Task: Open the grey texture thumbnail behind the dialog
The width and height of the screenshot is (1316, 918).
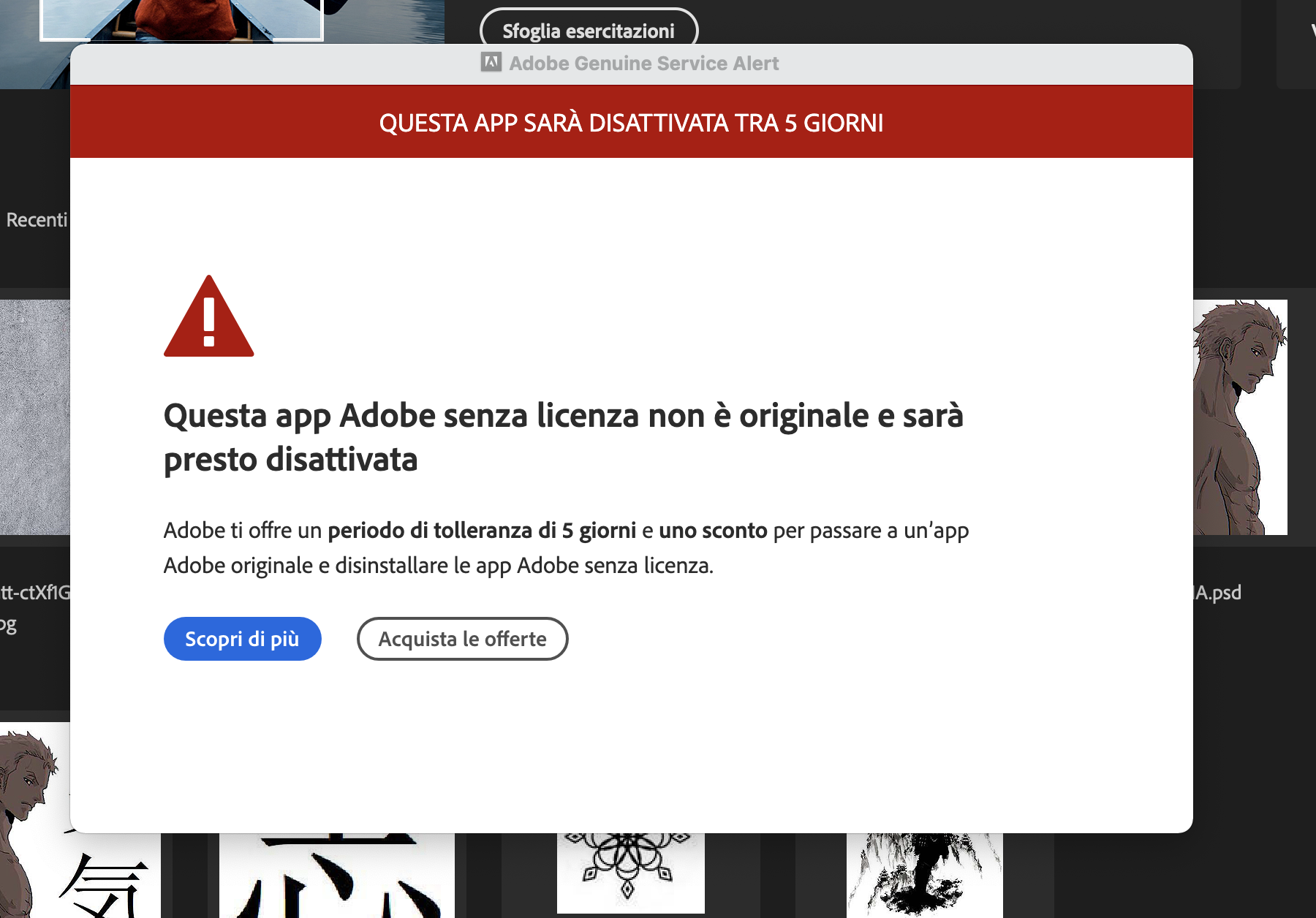Action: 35,417
